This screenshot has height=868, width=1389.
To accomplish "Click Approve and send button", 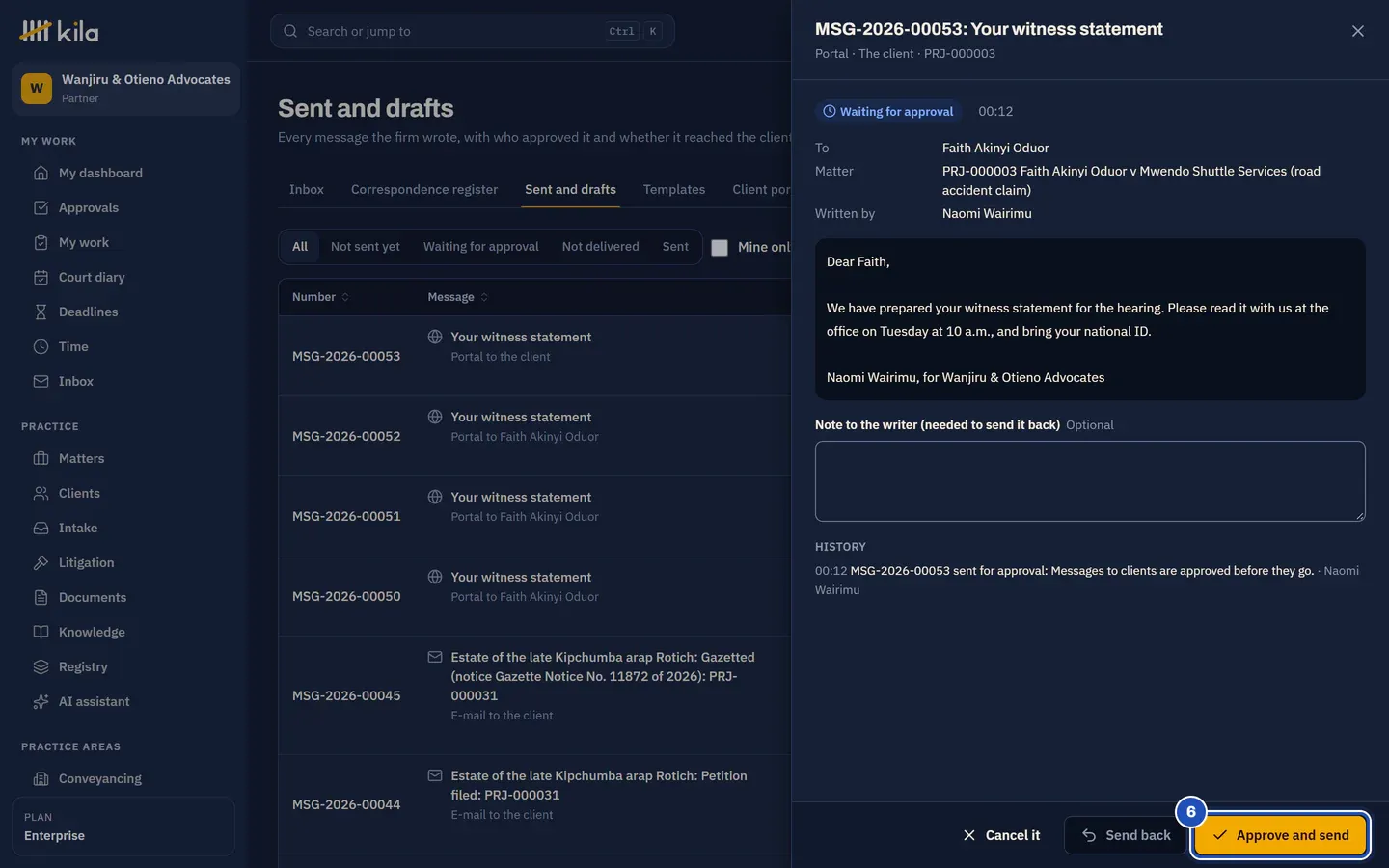I will (x=1280, y=835).
